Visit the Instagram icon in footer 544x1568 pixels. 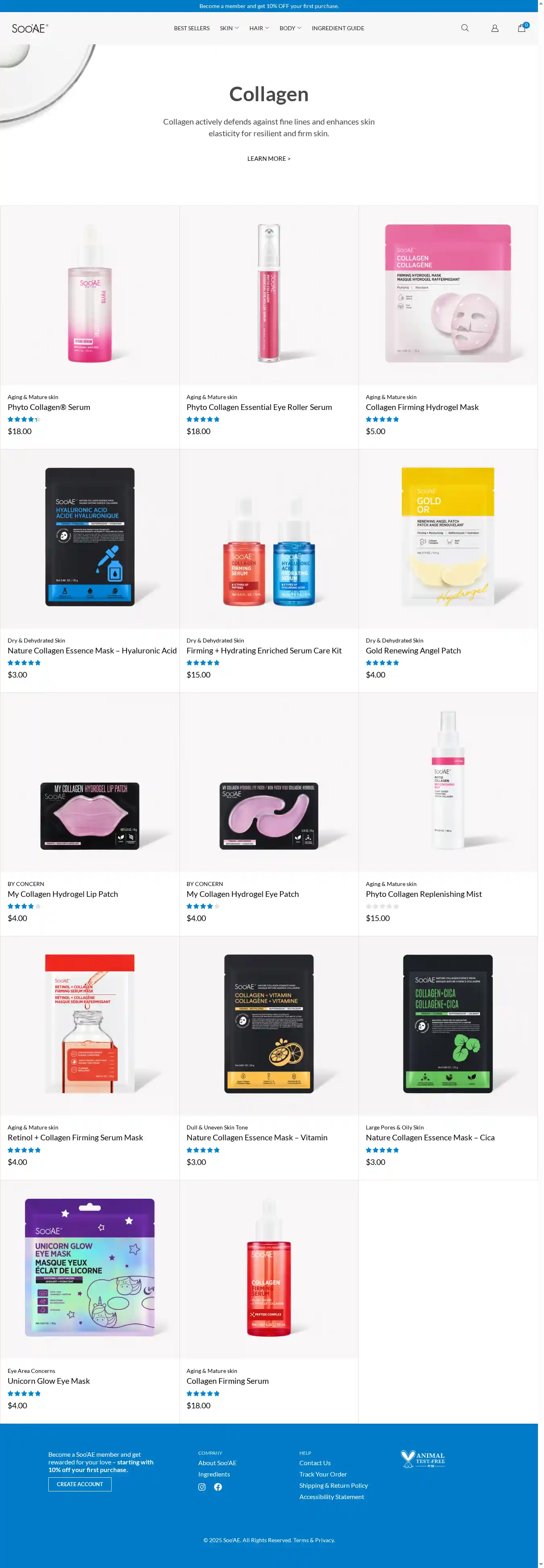[x=202, y=1487]
